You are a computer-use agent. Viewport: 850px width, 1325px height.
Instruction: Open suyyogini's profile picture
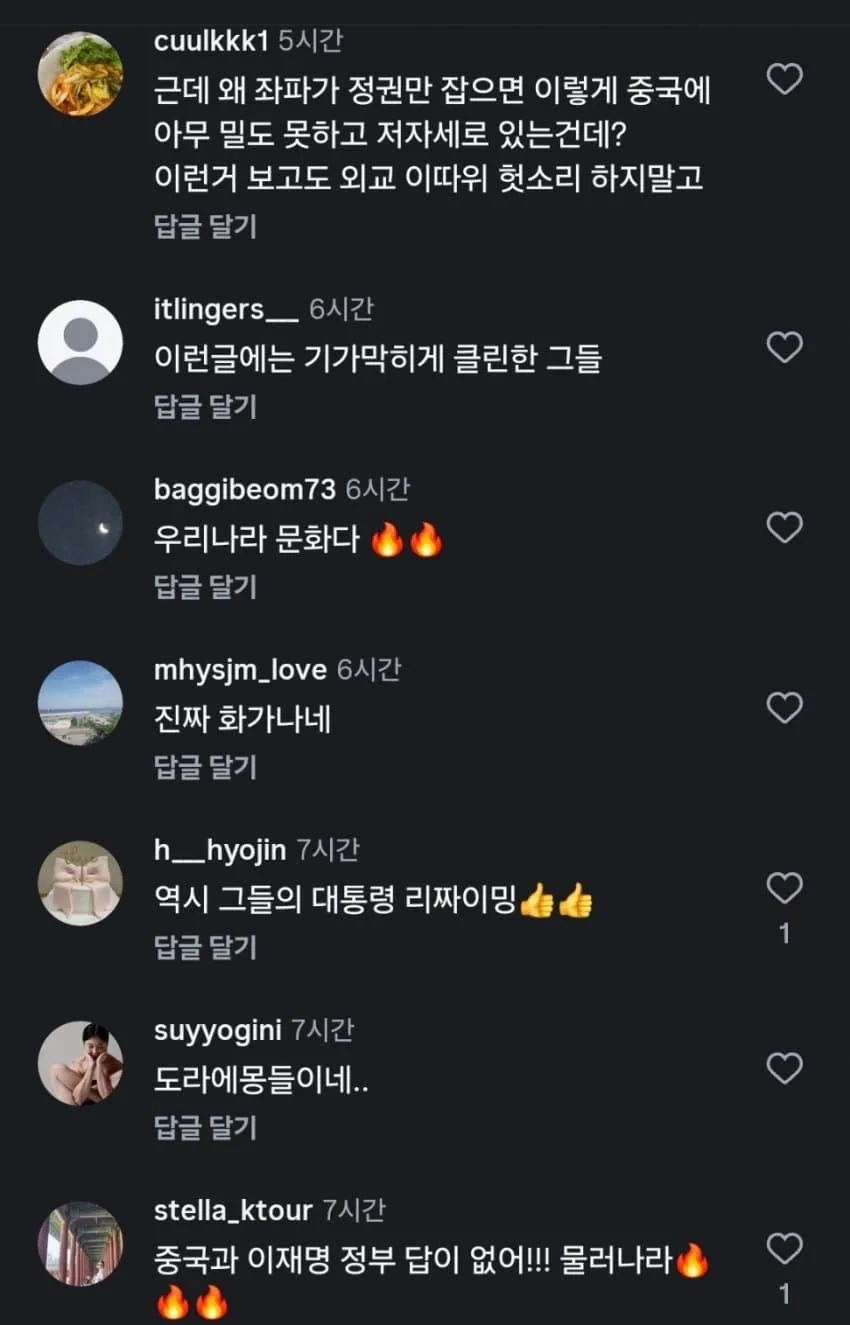(80, 1064)
